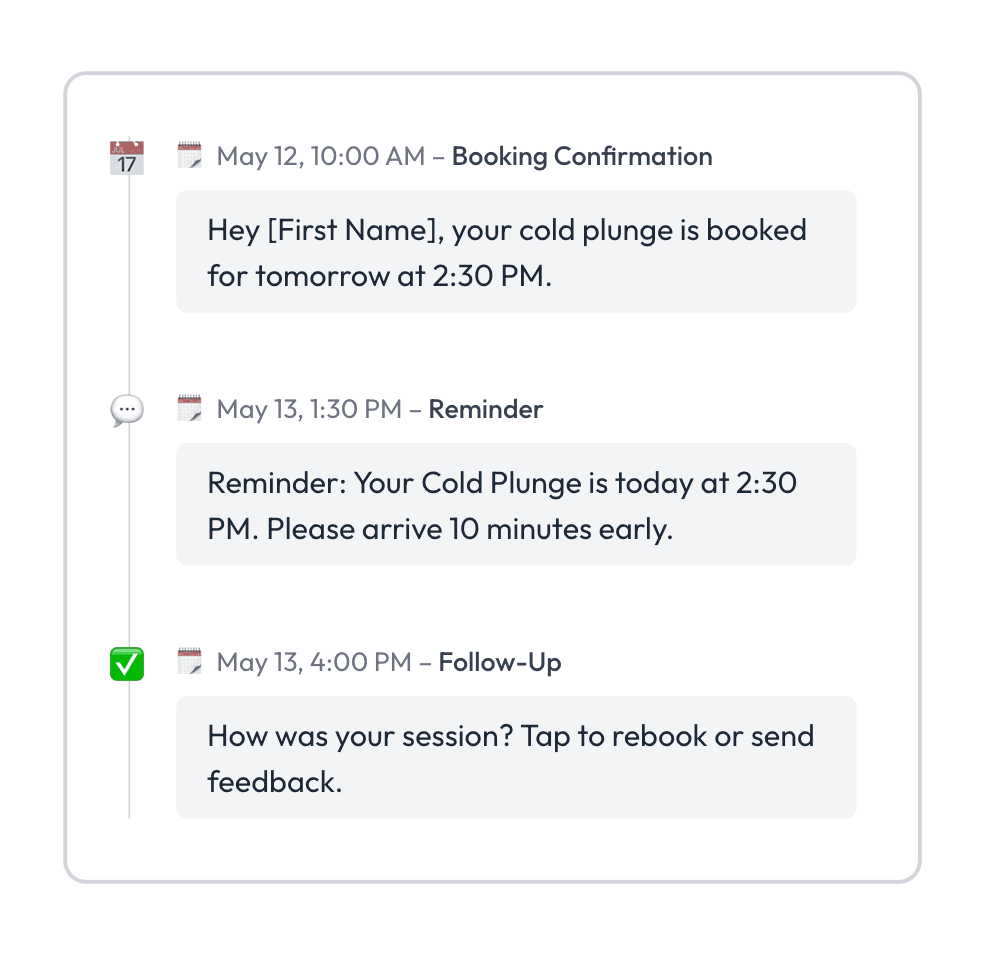Select the Reminder heading
This screenshot has width=990, height=960.
(x=486, y=410)
